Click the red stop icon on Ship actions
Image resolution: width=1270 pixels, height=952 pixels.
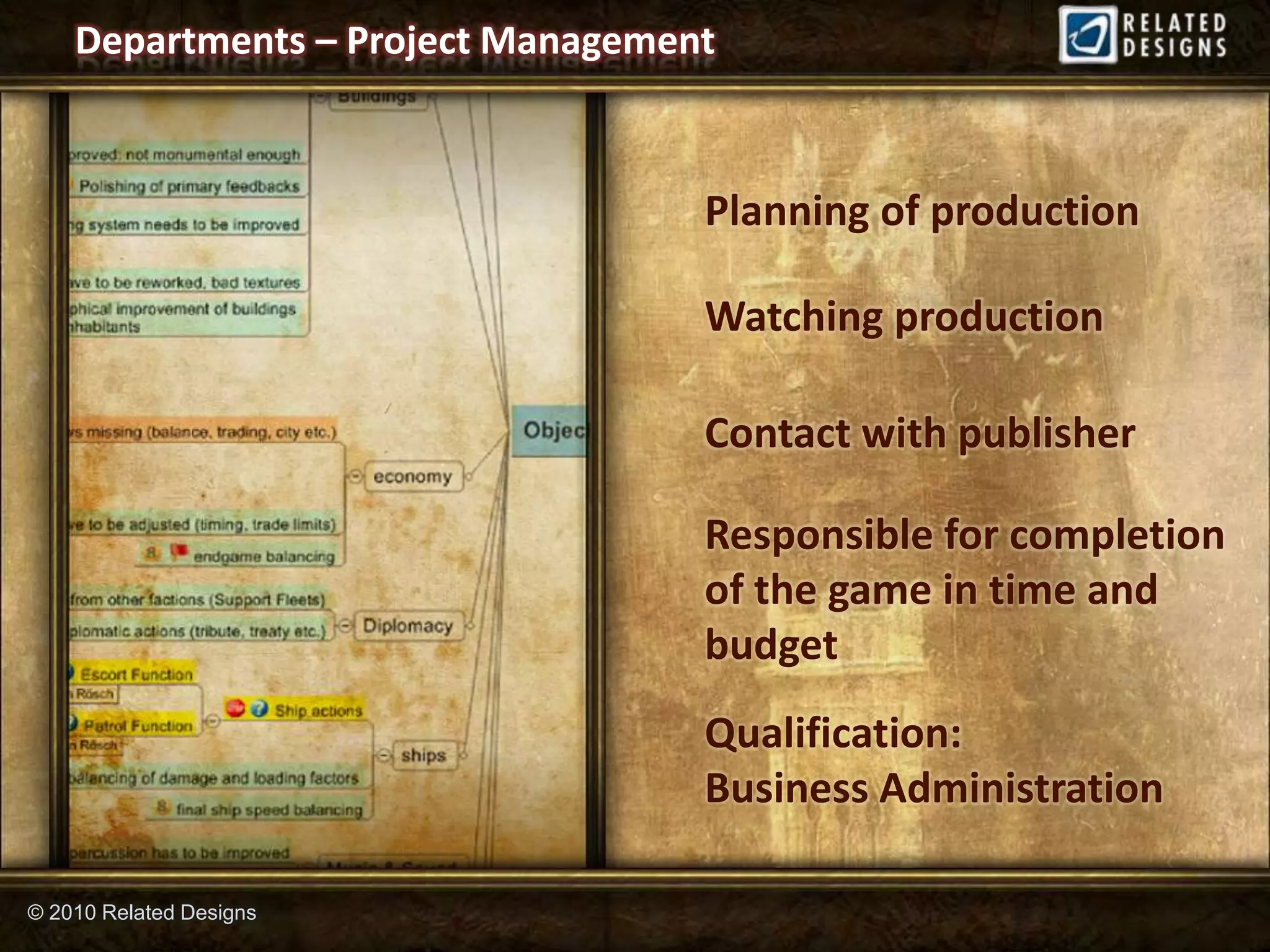(235, 708)
